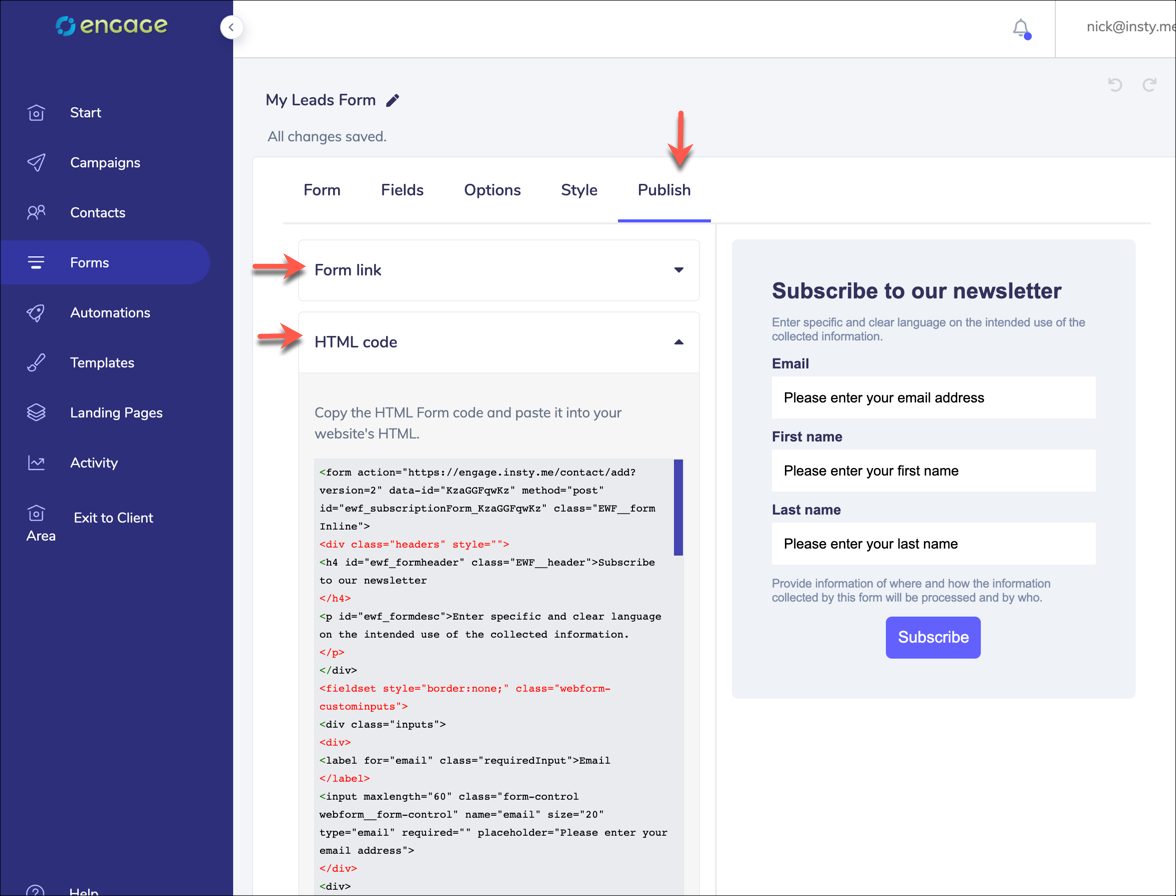Open the Options tab
The height and width of the screenshot is (896, 1176).
[492, 190]
